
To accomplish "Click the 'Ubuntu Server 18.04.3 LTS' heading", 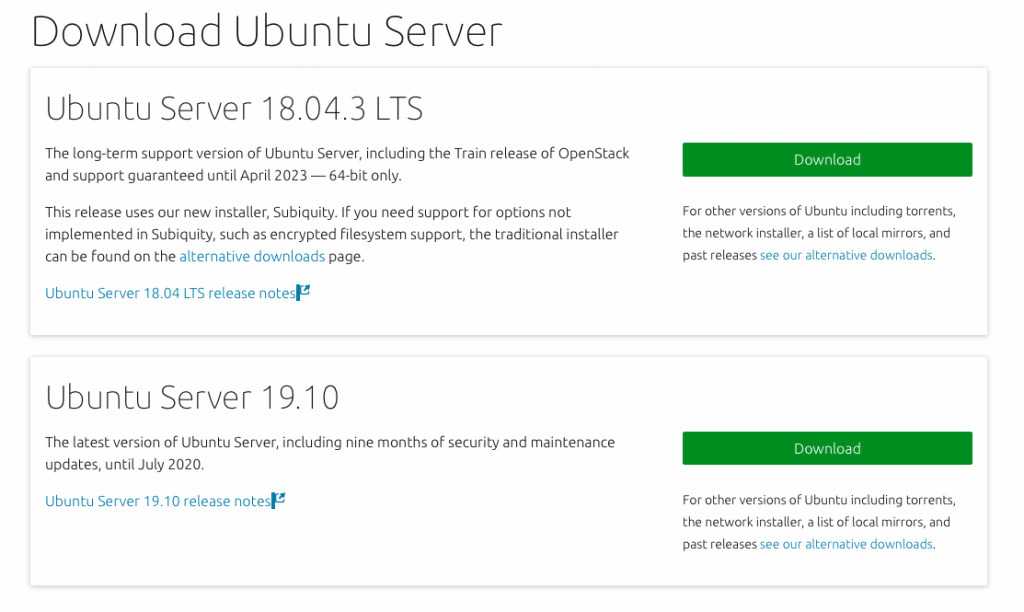I will point(234,108).
